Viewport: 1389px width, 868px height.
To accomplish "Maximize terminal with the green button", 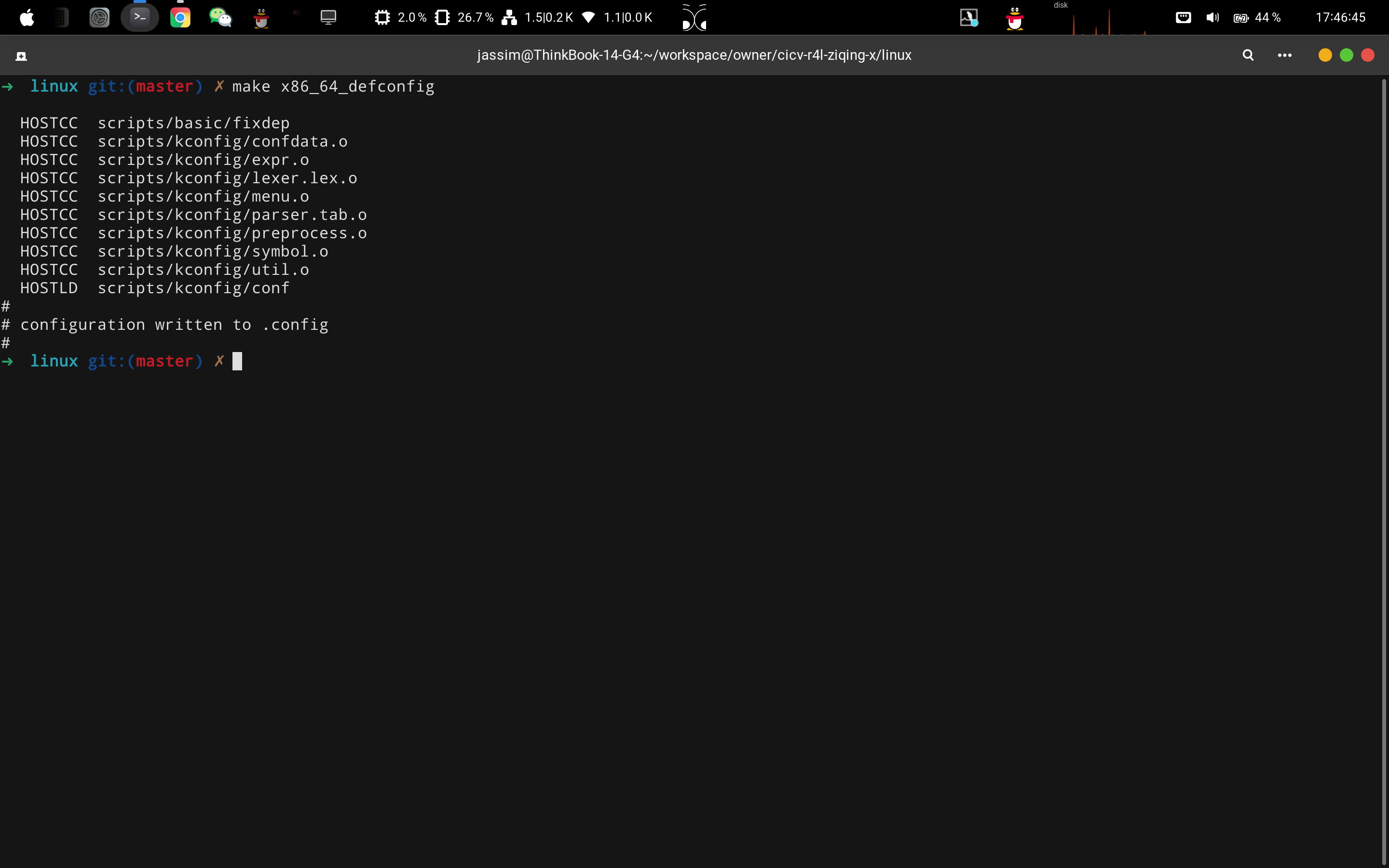I will click(x=1346, y=55).
